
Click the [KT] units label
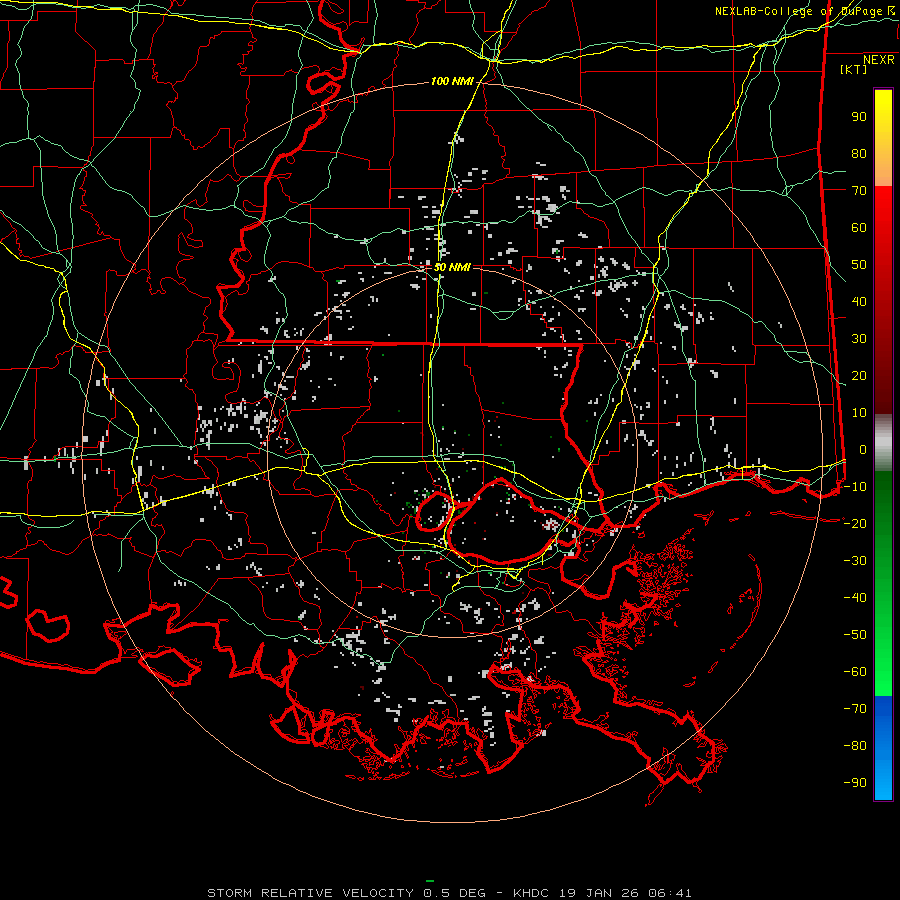[x=854, y=69]
